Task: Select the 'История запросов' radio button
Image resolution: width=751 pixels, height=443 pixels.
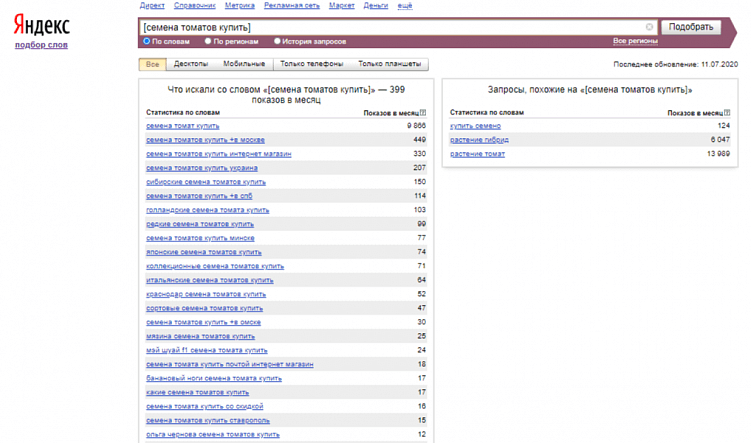Action: (277, 41)
